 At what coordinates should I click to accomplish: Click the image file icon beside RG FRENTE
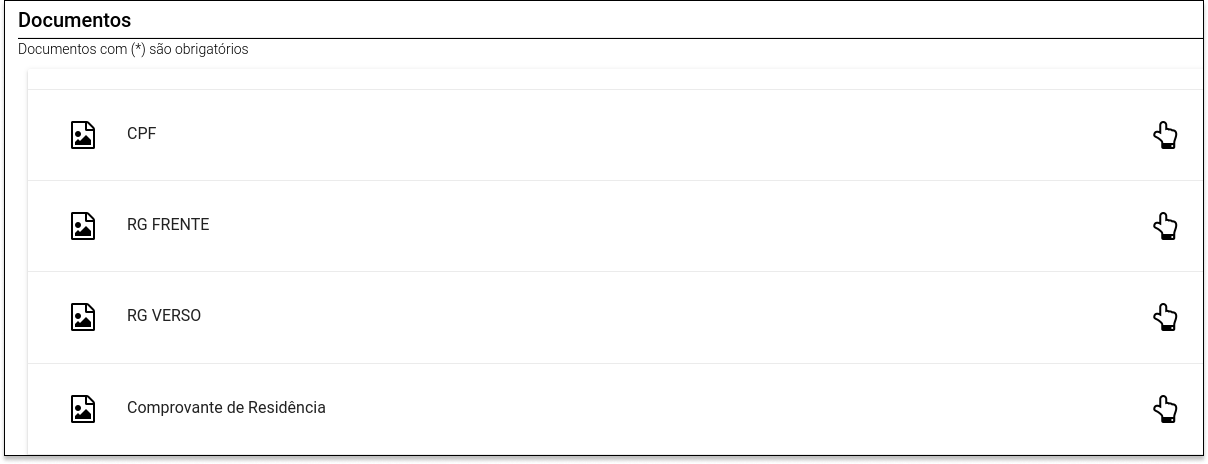click(83, 226)
